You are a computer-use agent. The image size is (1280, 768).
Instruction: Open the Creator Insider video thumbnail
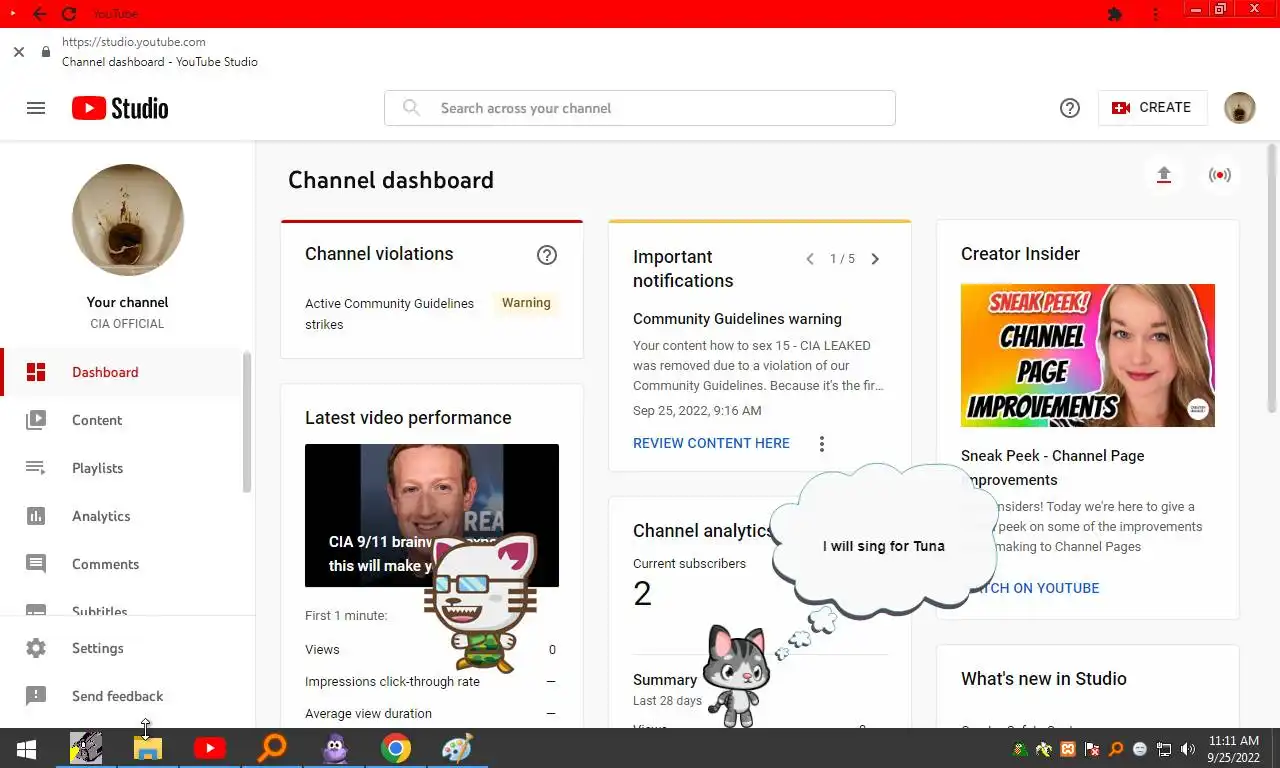[x=1088, y=355]
